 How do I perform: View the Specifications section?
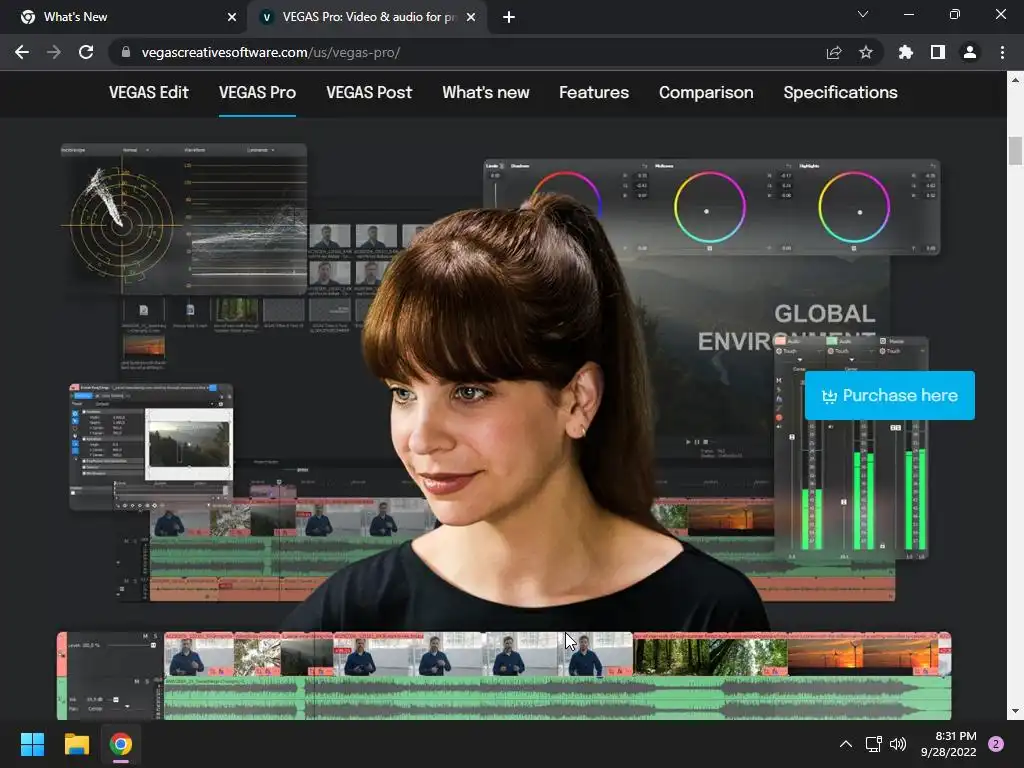click(x=840, y=93)
